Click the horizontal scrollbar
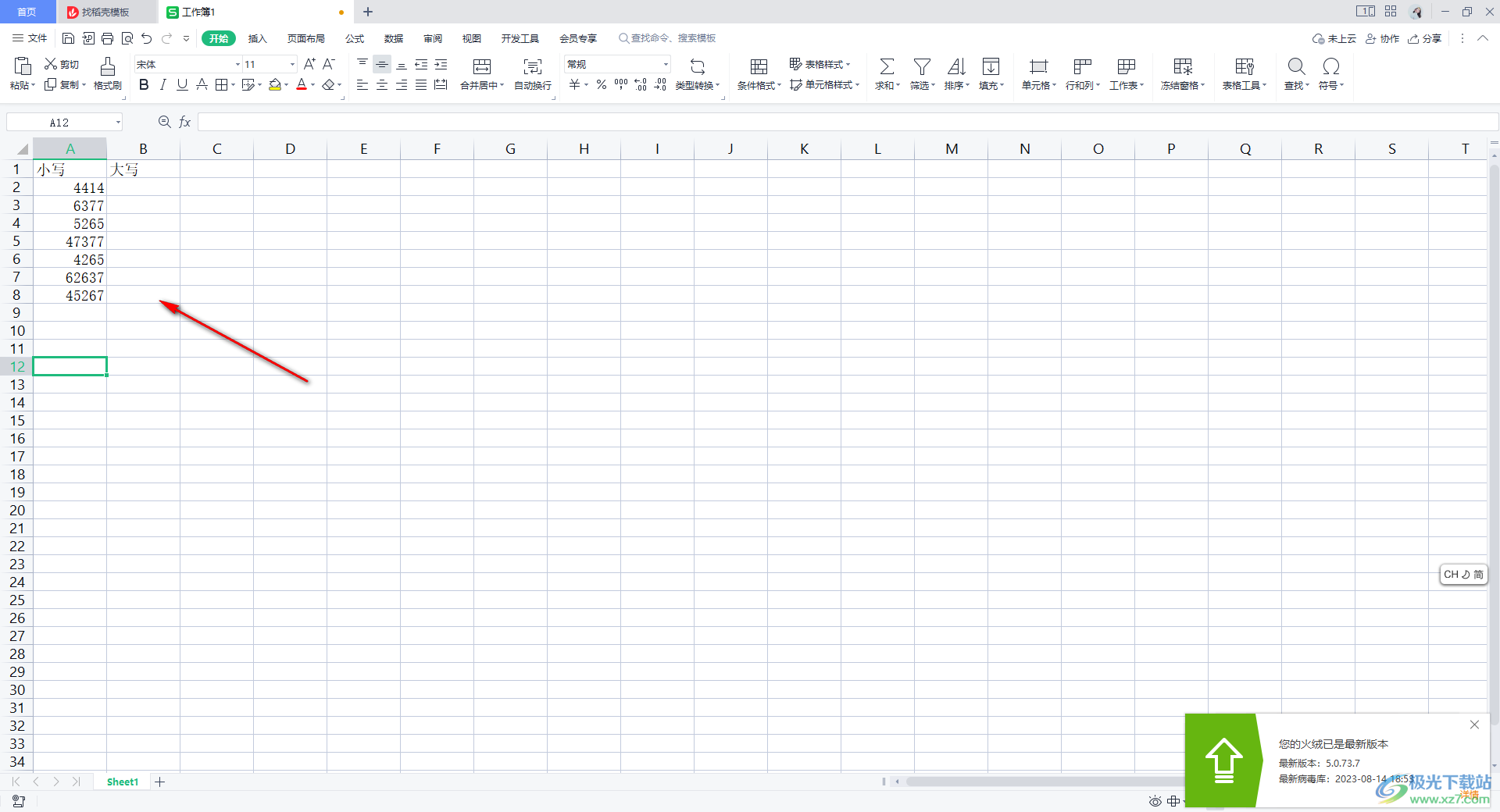1500x812 pixels. 1045,782
